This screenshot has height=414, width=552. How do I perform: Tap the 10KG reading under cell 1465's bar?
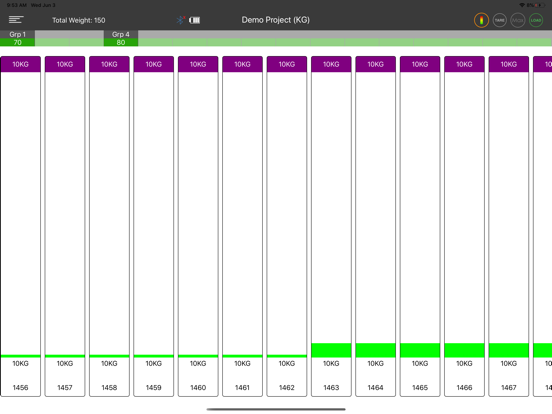coord(420,363)
